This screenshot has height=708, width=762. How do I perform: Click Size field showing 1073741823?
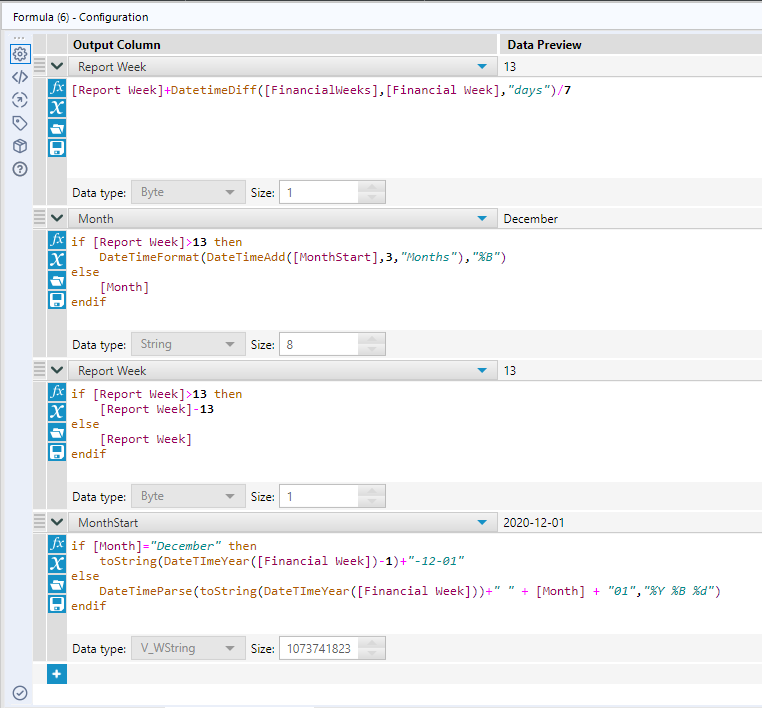click(319, 648)
